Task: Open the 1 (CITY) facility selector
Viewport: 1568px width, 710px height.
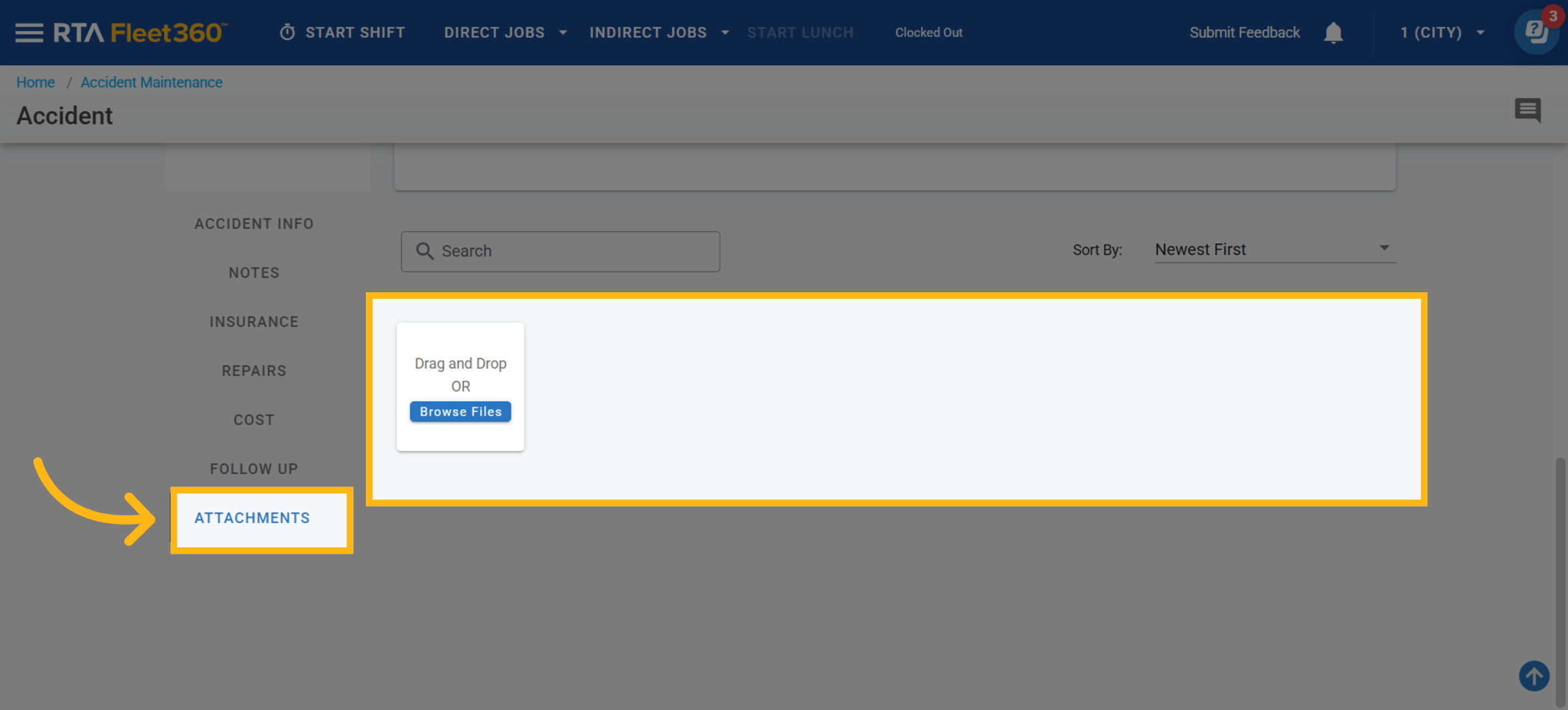Action: pos(1442,33)
